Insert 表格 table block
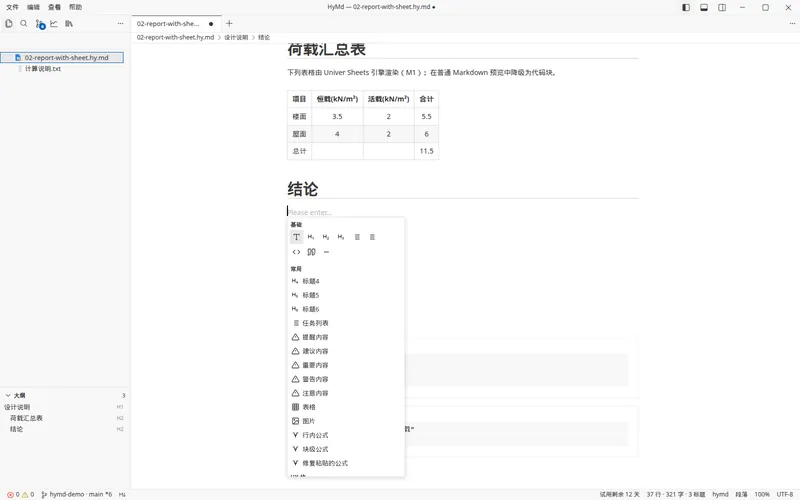800x500 pixels. tap(346, 407)
